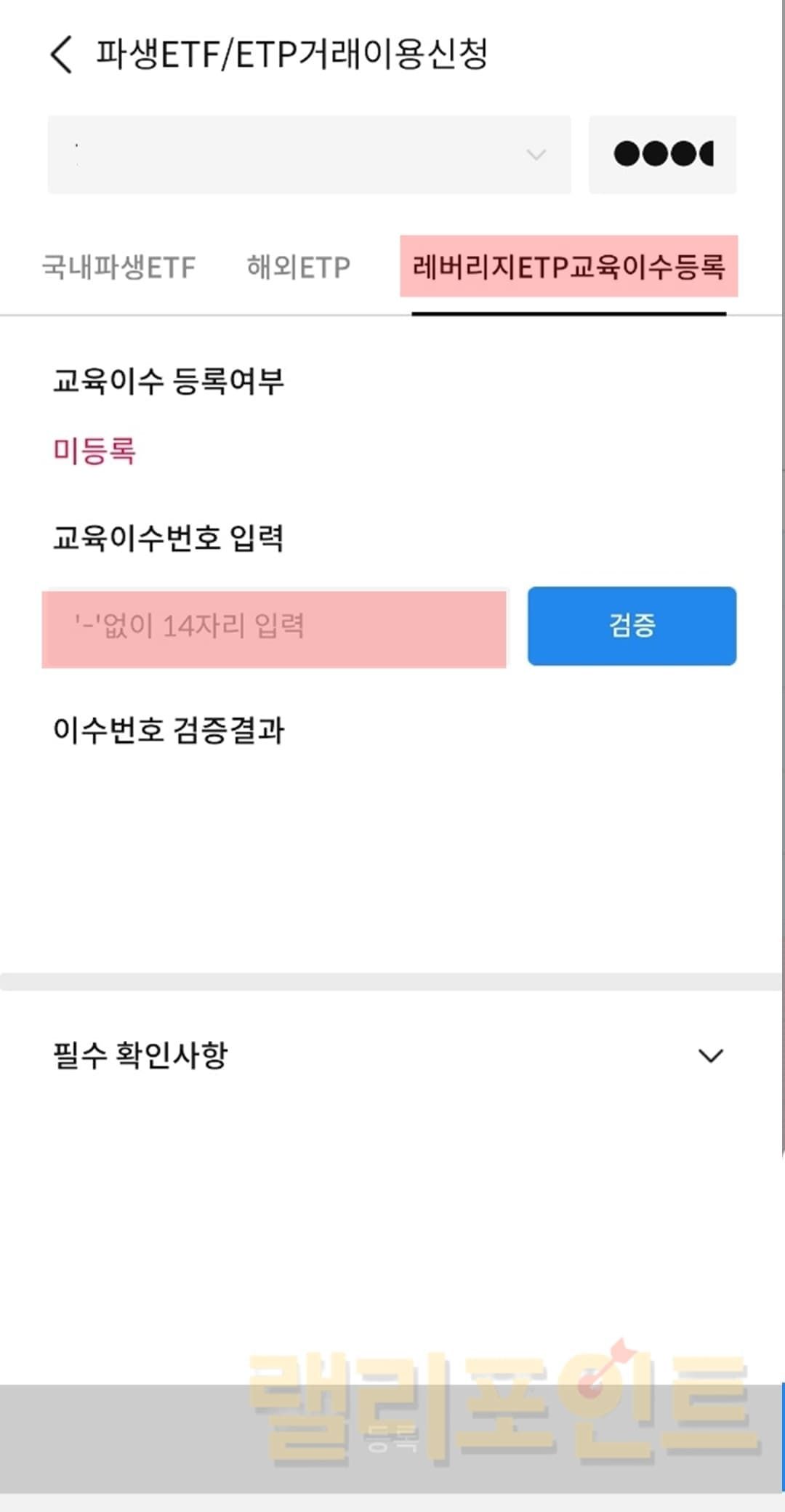Click the target arrow icon in the watermark
This screenshot has height=1512, width=785.
(603, 1370)
